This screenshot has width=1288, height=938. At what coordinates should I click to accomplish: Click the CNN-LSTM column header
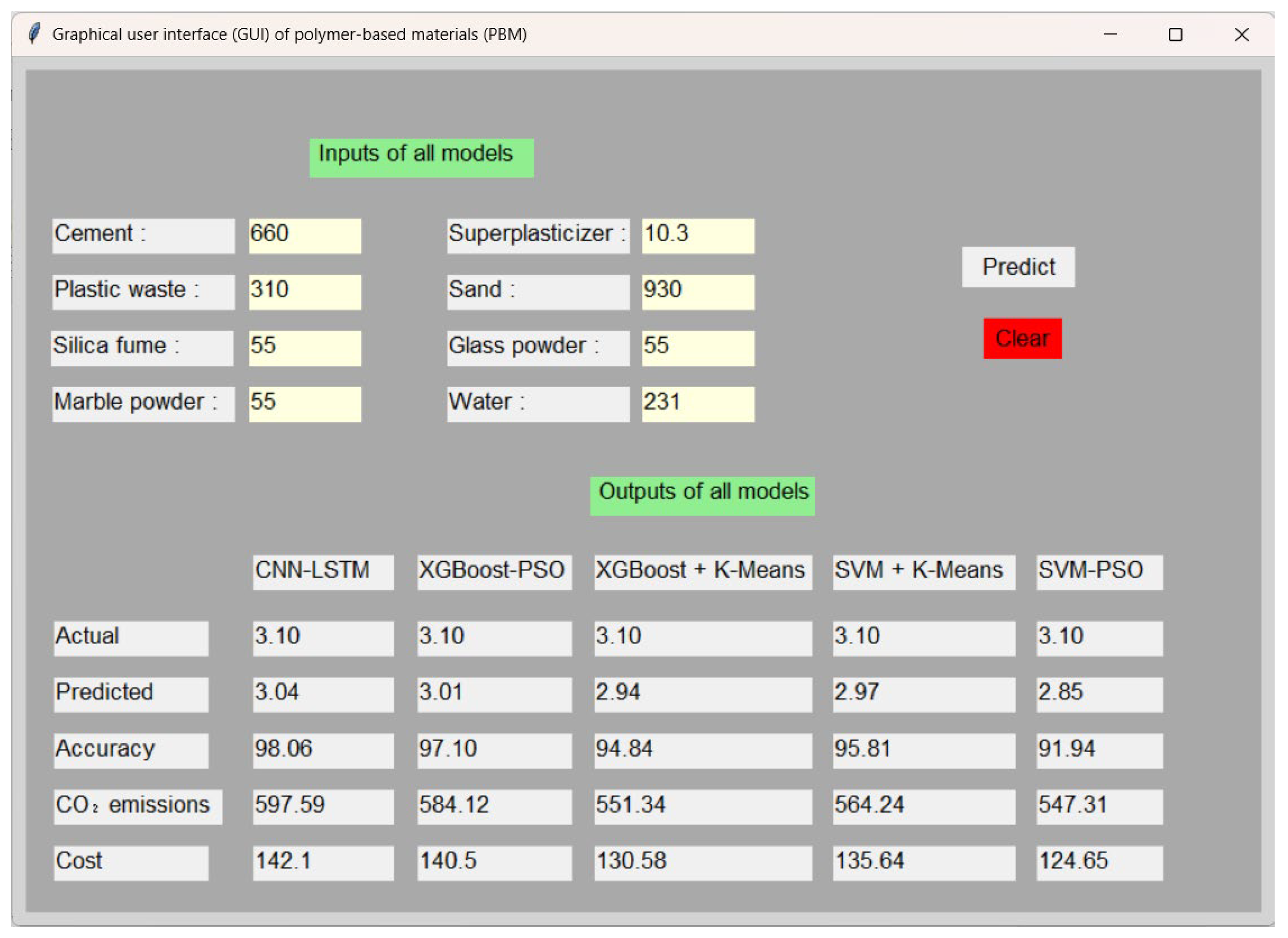tap(323, 572)
